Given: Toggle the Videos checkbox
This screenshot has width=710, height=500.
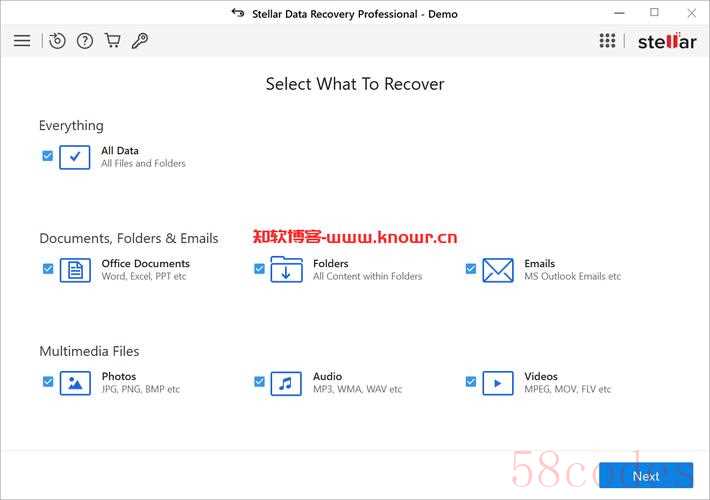Looking at the screenshot, I should [471, 381].
